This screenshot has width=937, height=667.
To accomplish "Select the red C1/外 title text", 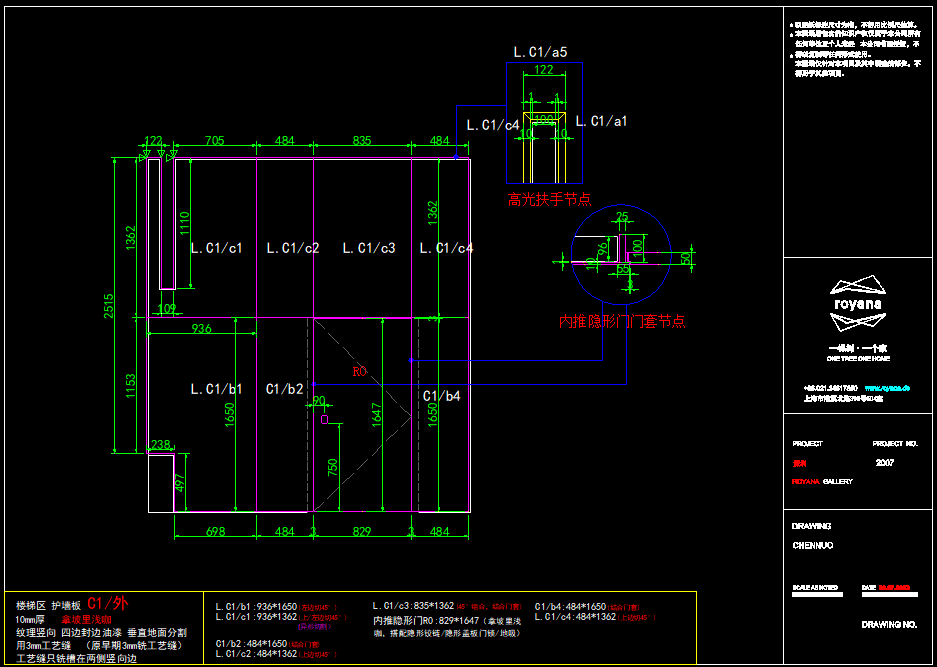I will coord(107,603).
